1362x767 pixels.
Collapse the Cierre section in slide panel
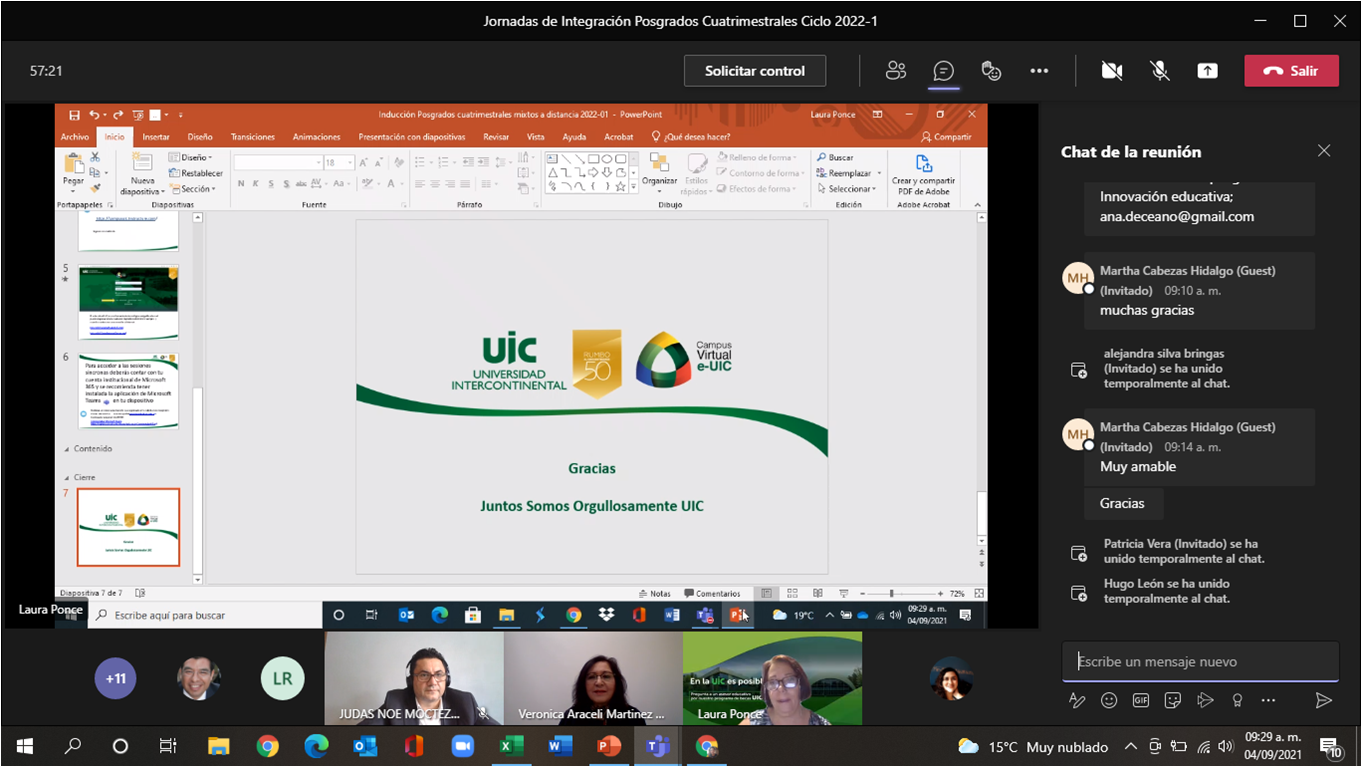(67, 478)
